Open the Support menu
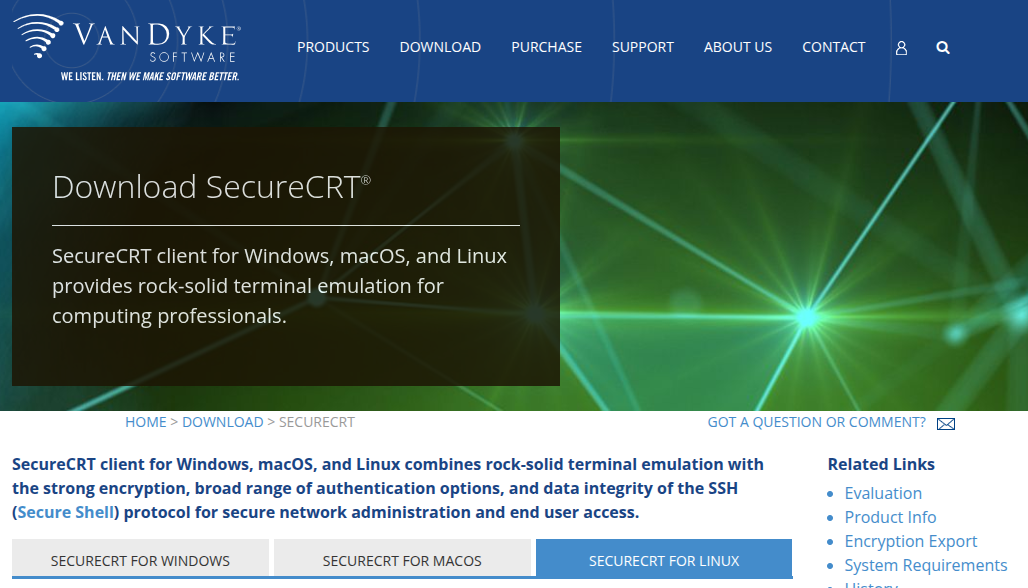The image size is (1028, 588). coord(643,47)
